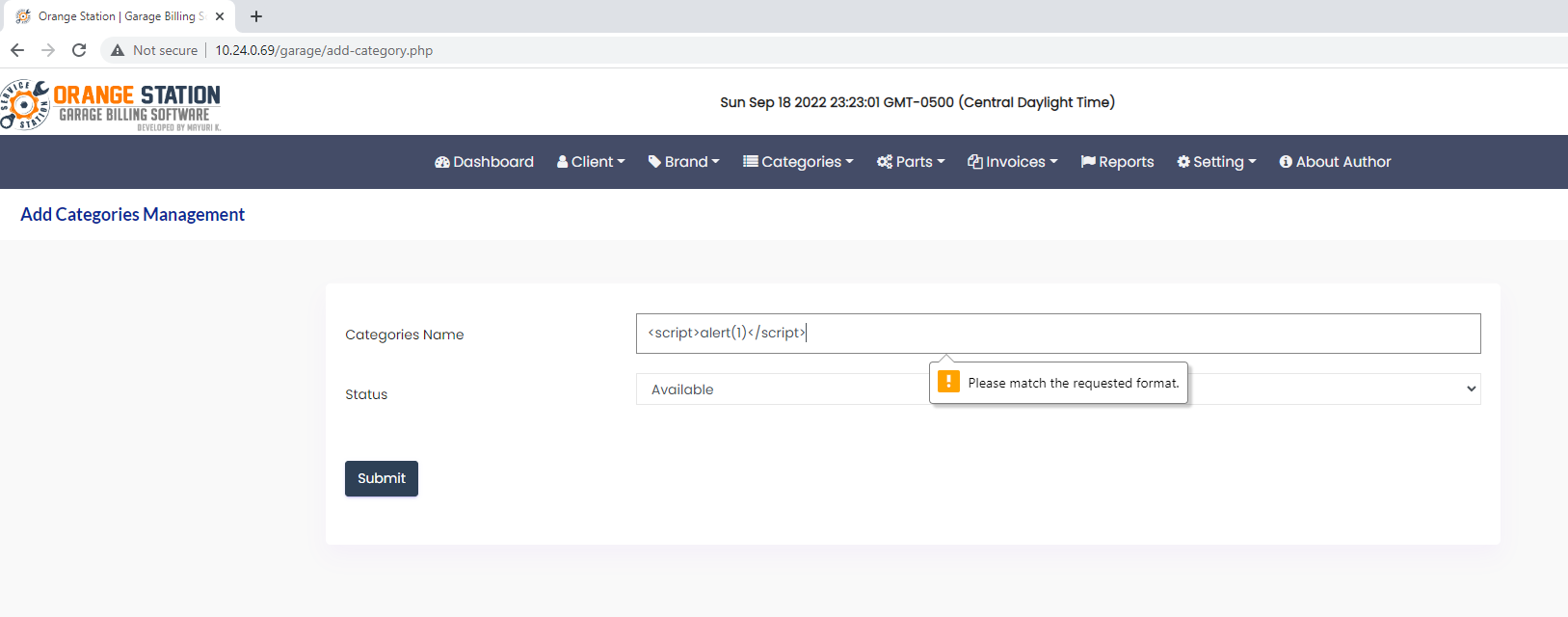
Task: Click the browser back arrow
Action: coord(17,50)
